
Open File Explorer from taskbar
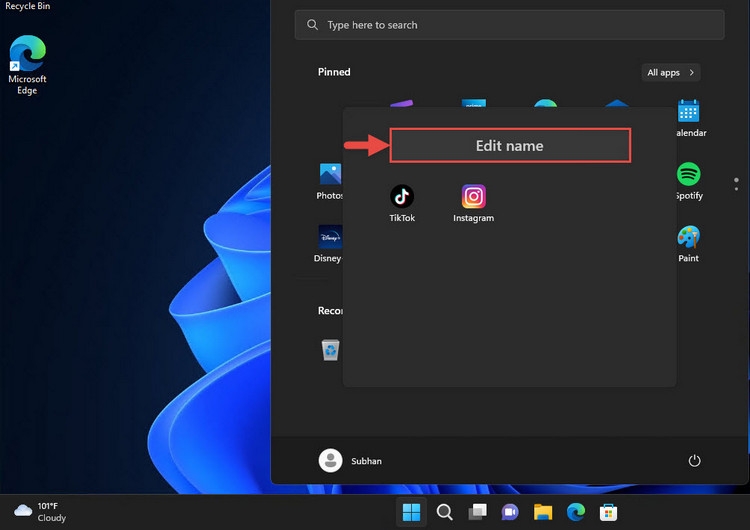pos(543,512)
